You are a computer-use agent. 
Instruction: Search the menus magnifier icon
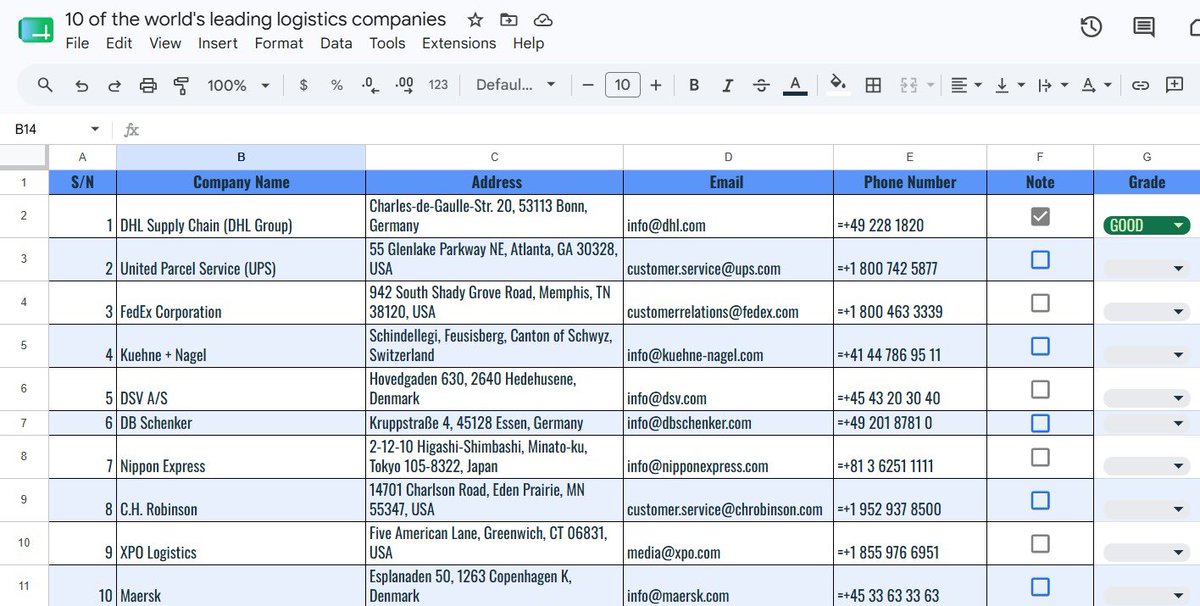point(45,85)
